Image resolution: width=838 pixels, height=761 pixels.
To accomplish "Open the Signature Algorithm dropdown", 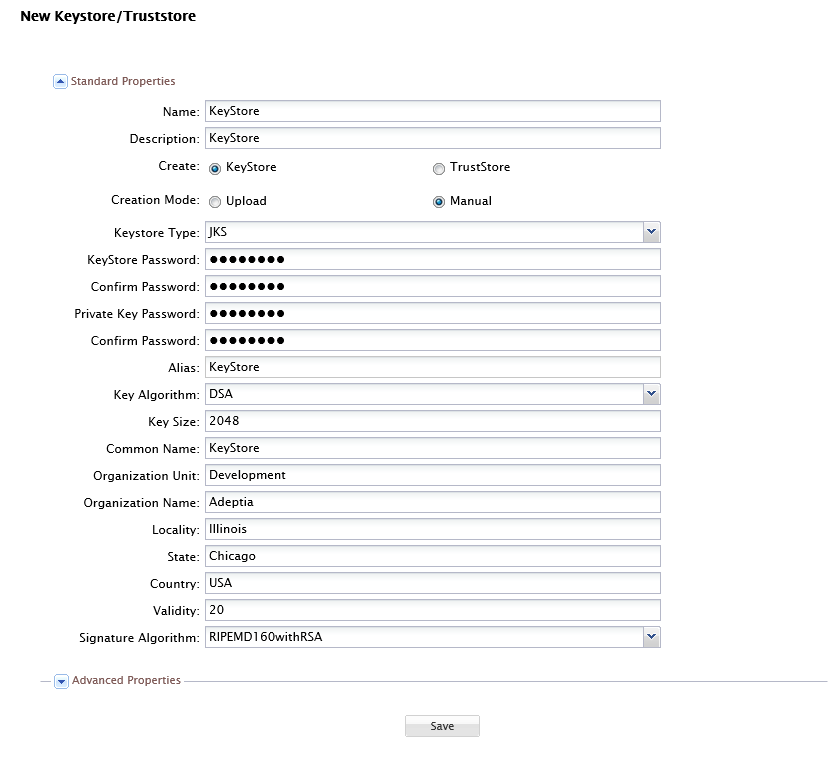I will 651,637.
